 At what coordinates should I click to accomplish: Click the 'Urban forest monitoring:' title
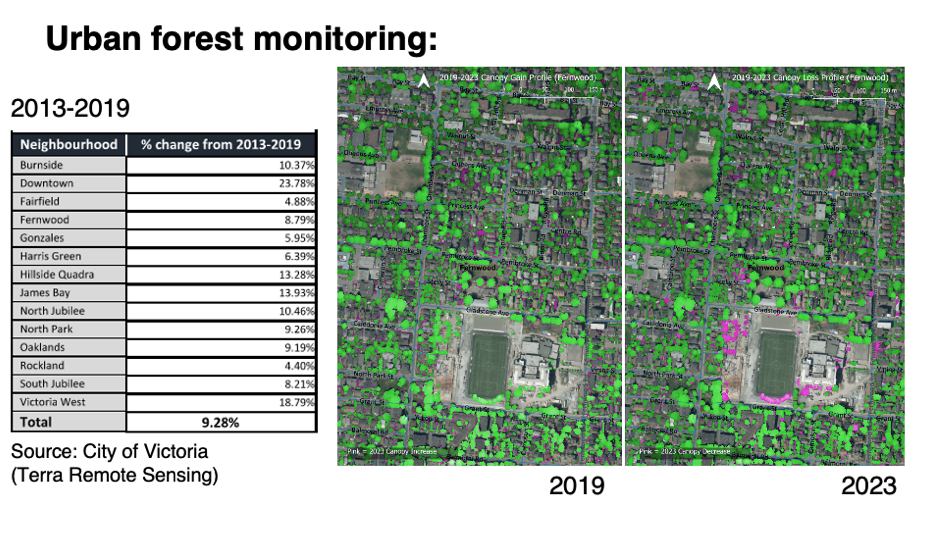tap(242, 39)
